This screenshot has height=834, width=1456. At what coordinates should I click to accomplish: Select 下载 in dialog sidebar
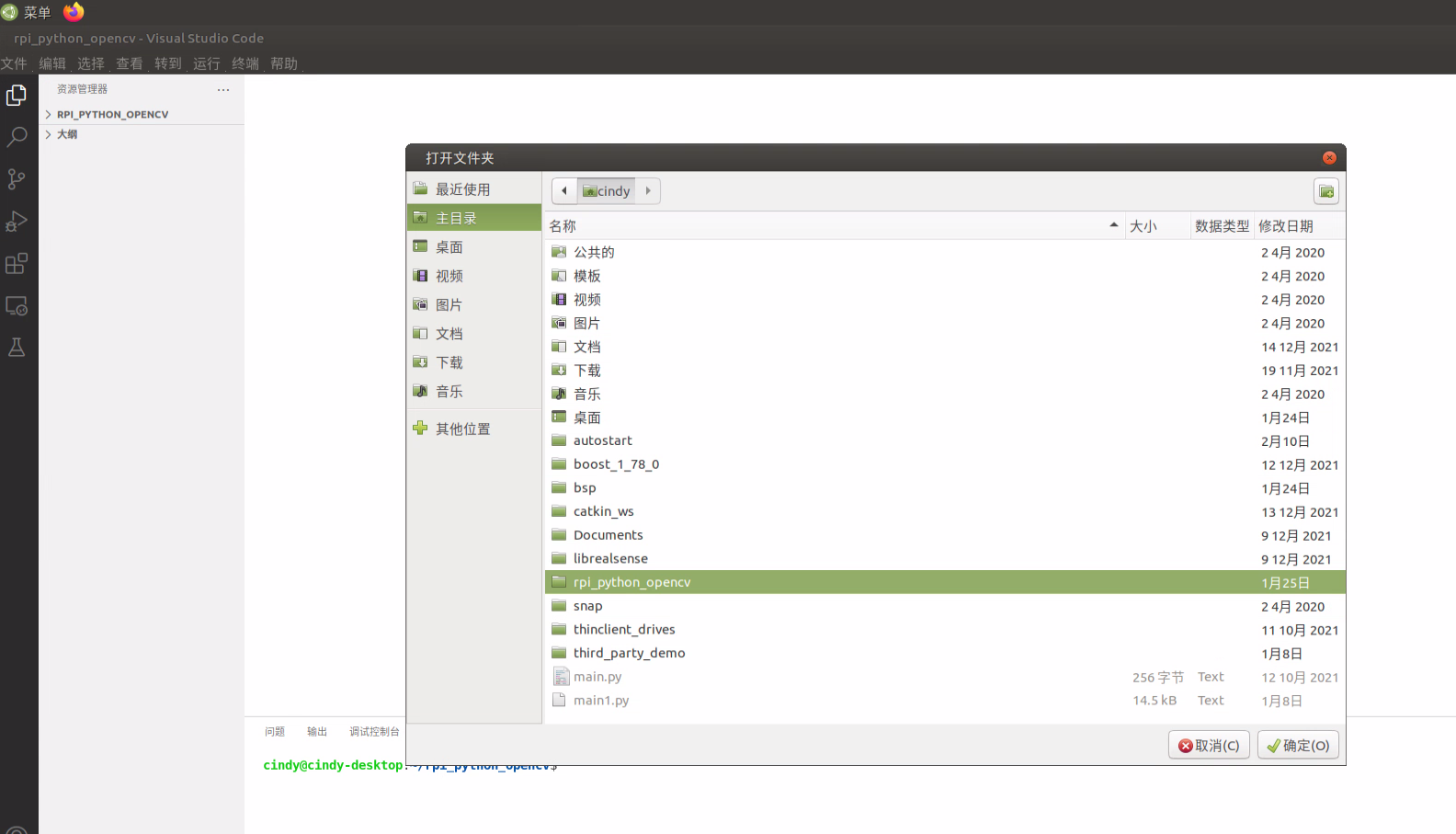click(x=474, y=363)
